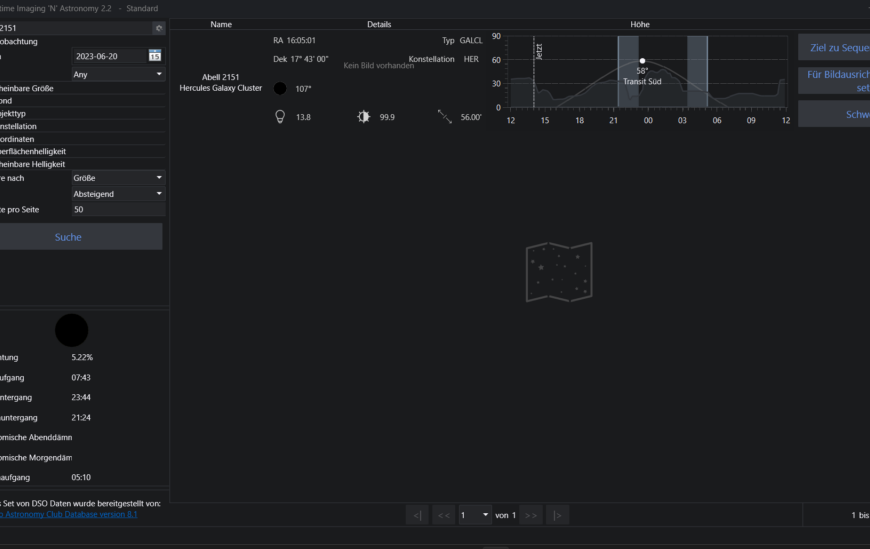This screenshot has height=549, width=870.
Task: Click the search field refresh icon
Action: (158, 28)
